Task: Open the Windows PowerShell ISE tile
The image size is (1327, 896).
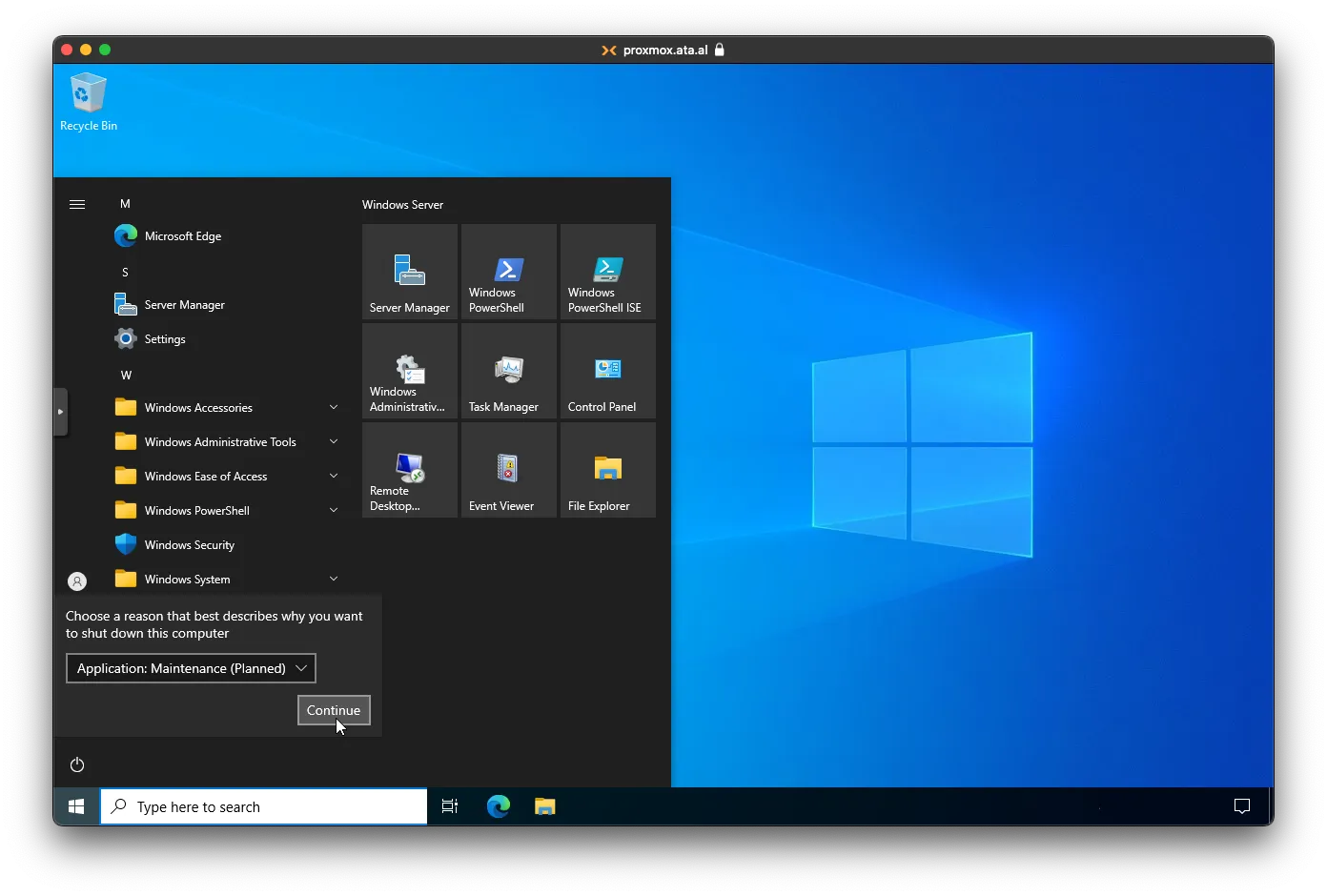Action: [x=608, y=272]
